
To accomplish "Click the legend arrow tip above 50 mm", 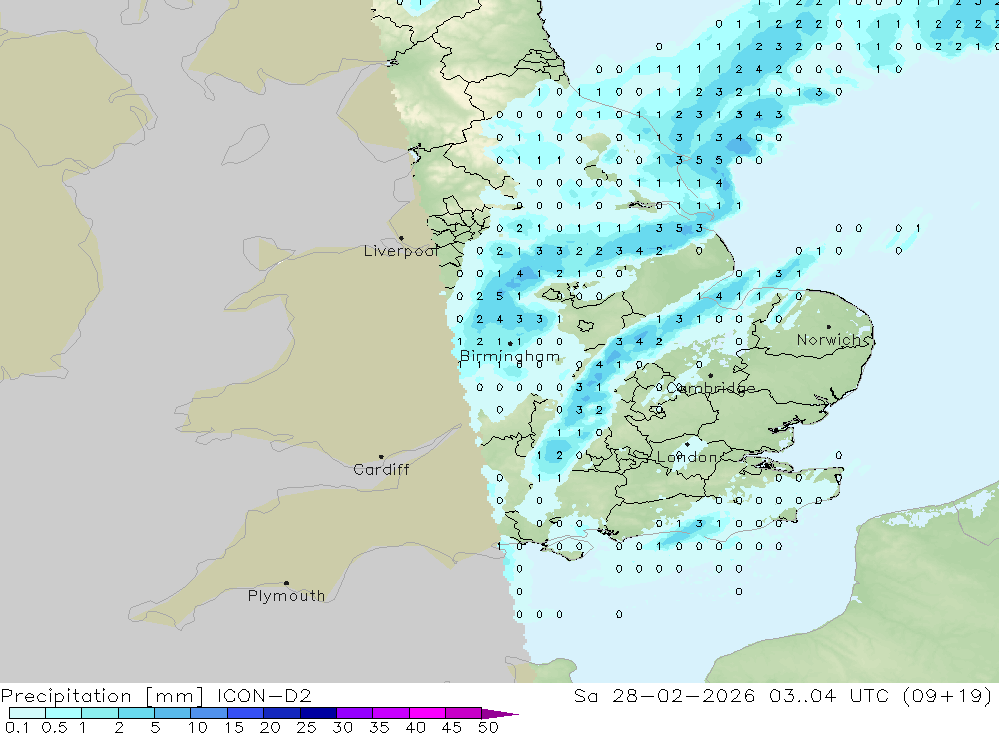I will coord(500,713).
